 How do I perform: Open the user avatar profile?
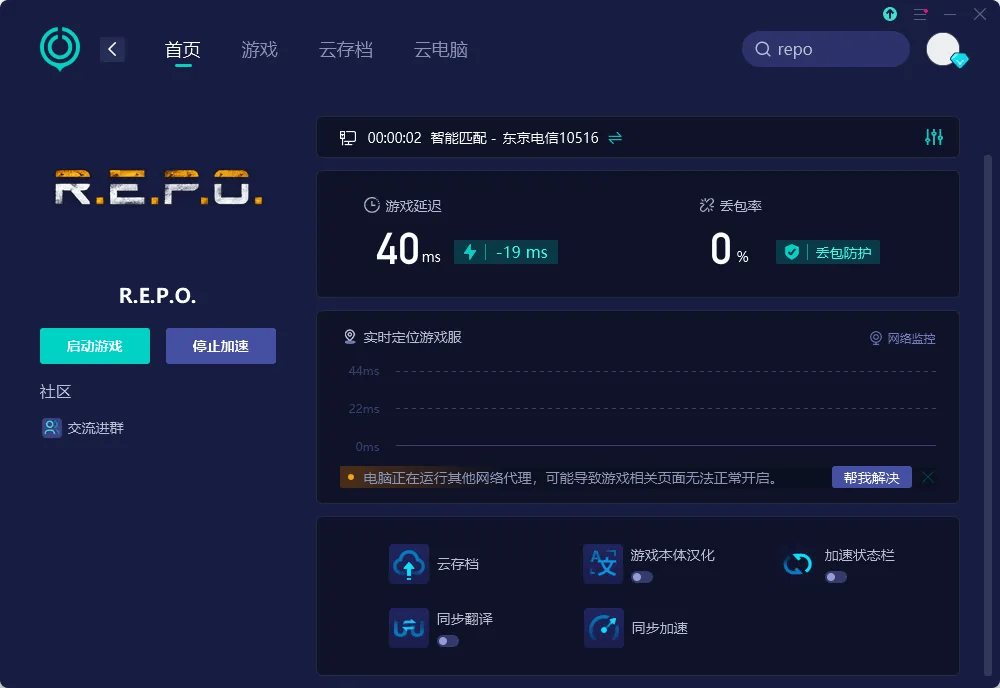(943, 49)
